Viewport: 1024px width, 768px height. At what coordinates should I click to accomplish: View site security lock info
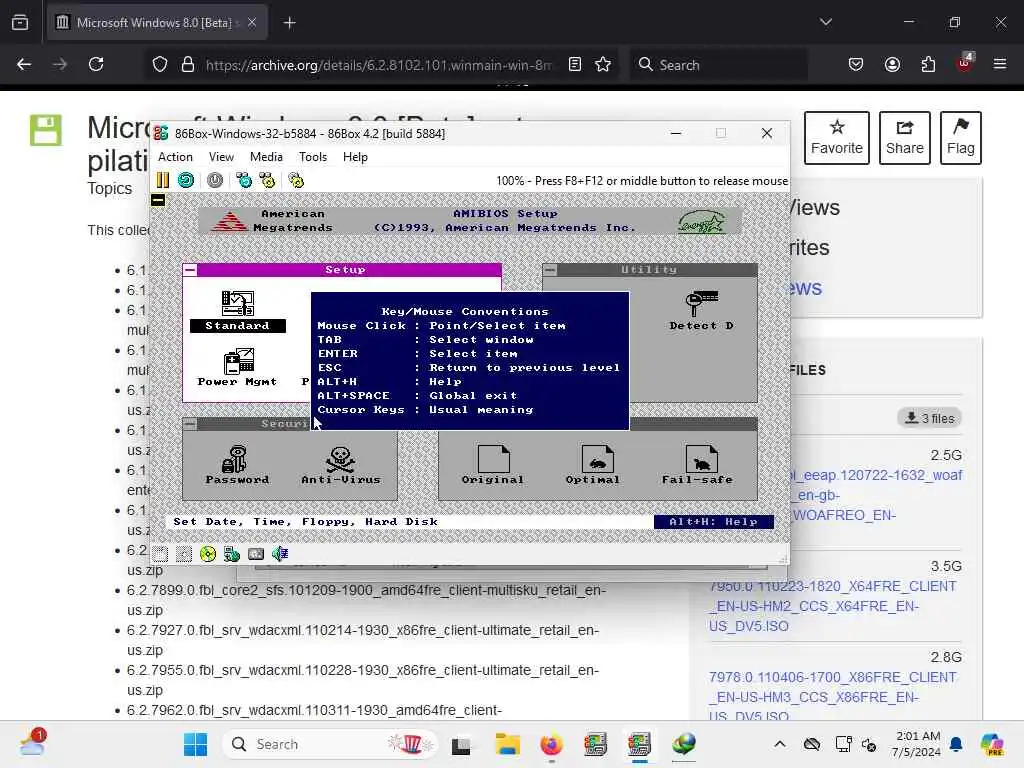coord(188,65)
